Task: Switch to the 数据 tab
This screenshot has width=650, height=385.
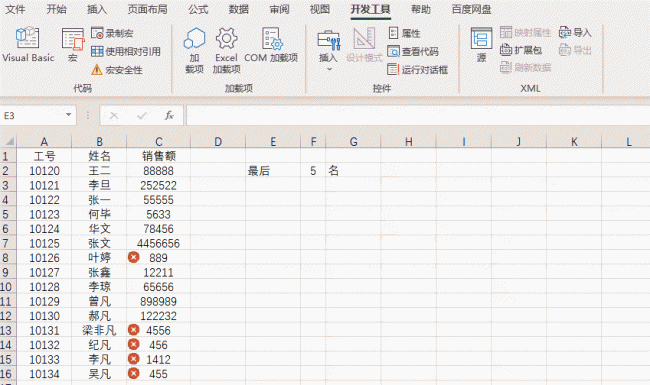Action: click(x=239, y=9)
